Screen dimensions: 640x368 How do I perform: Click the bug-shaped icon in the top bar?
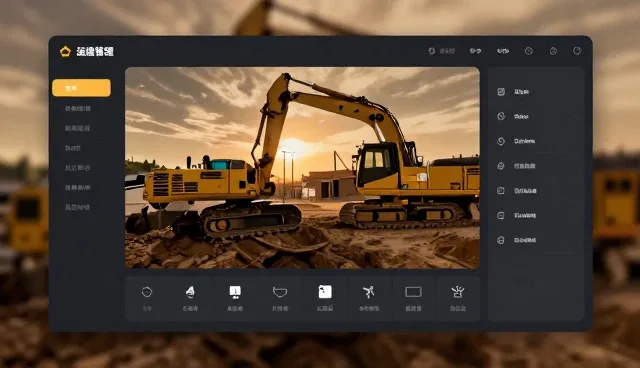point(431,51)
